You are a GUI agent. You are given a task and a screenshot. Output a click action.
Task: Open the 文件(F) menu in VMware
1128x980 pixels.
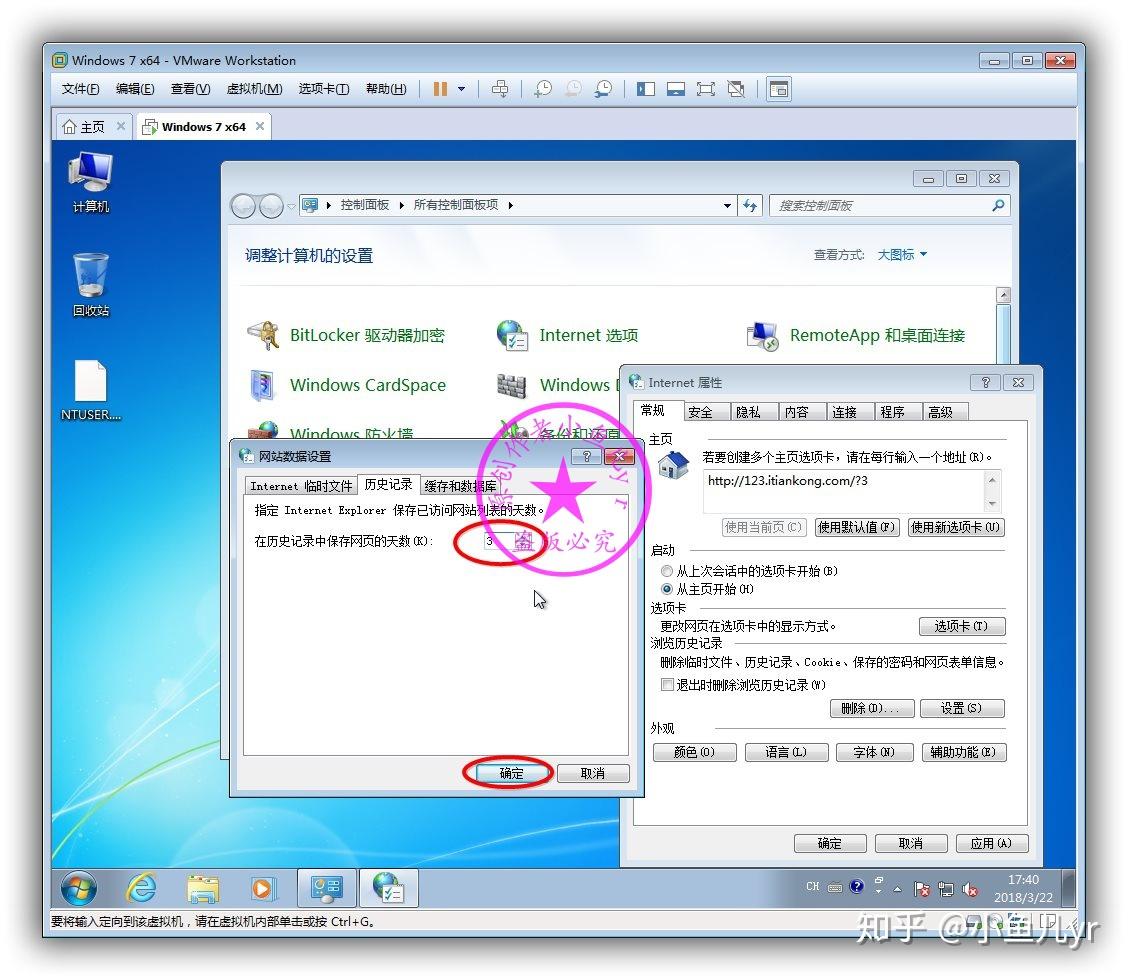coord(80,89)
